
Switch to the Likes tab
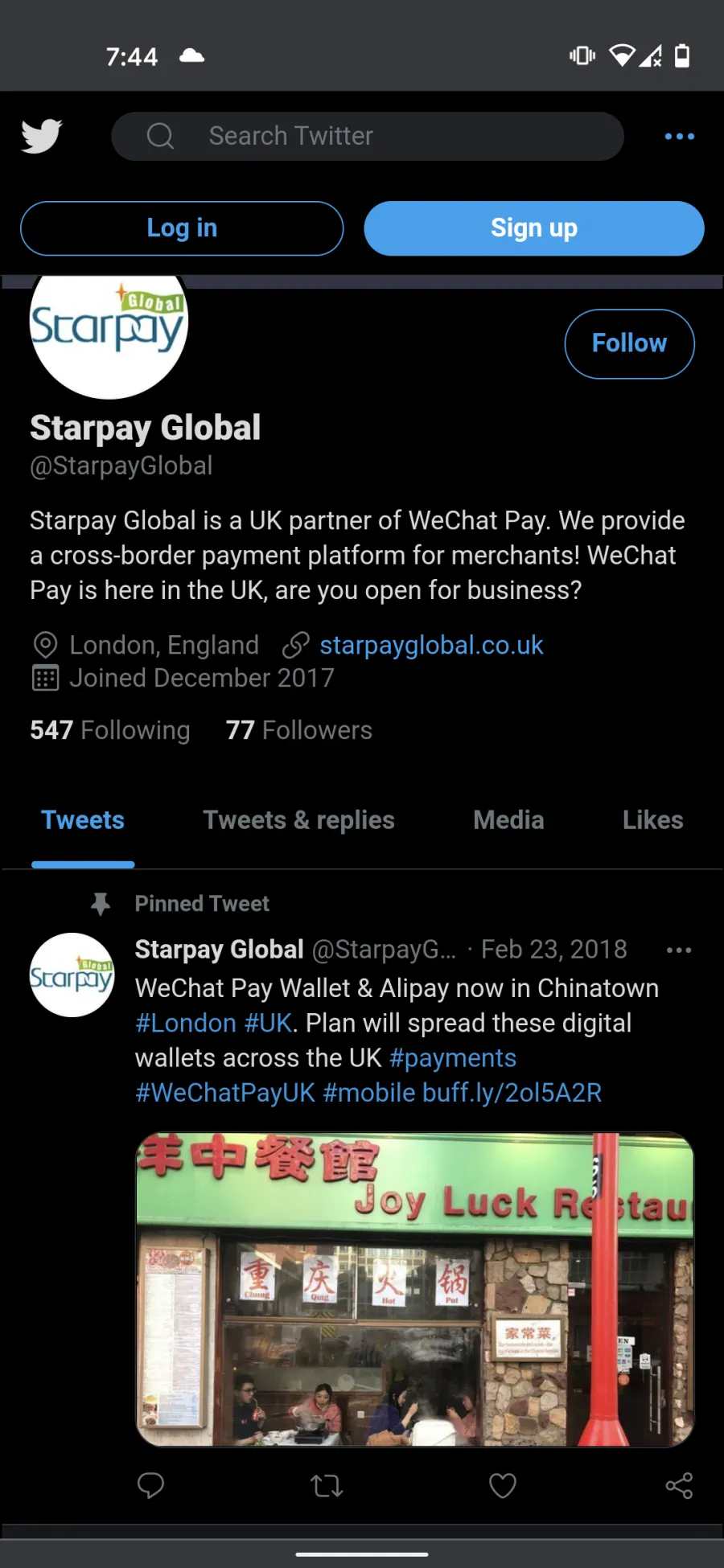point(652,820)
